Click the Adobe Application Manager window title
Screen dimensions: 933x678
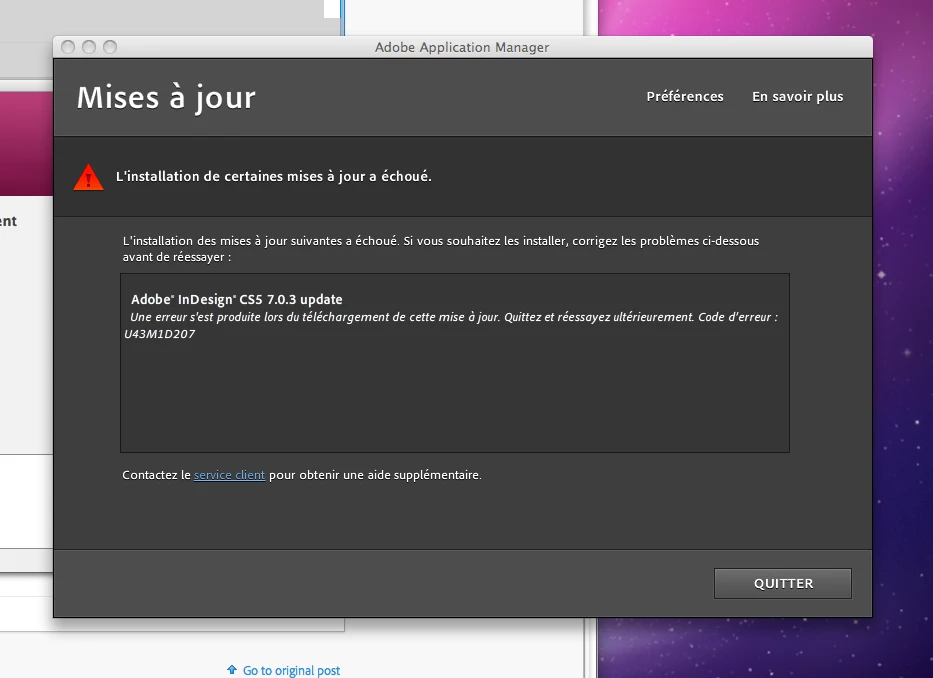[462, 47]
